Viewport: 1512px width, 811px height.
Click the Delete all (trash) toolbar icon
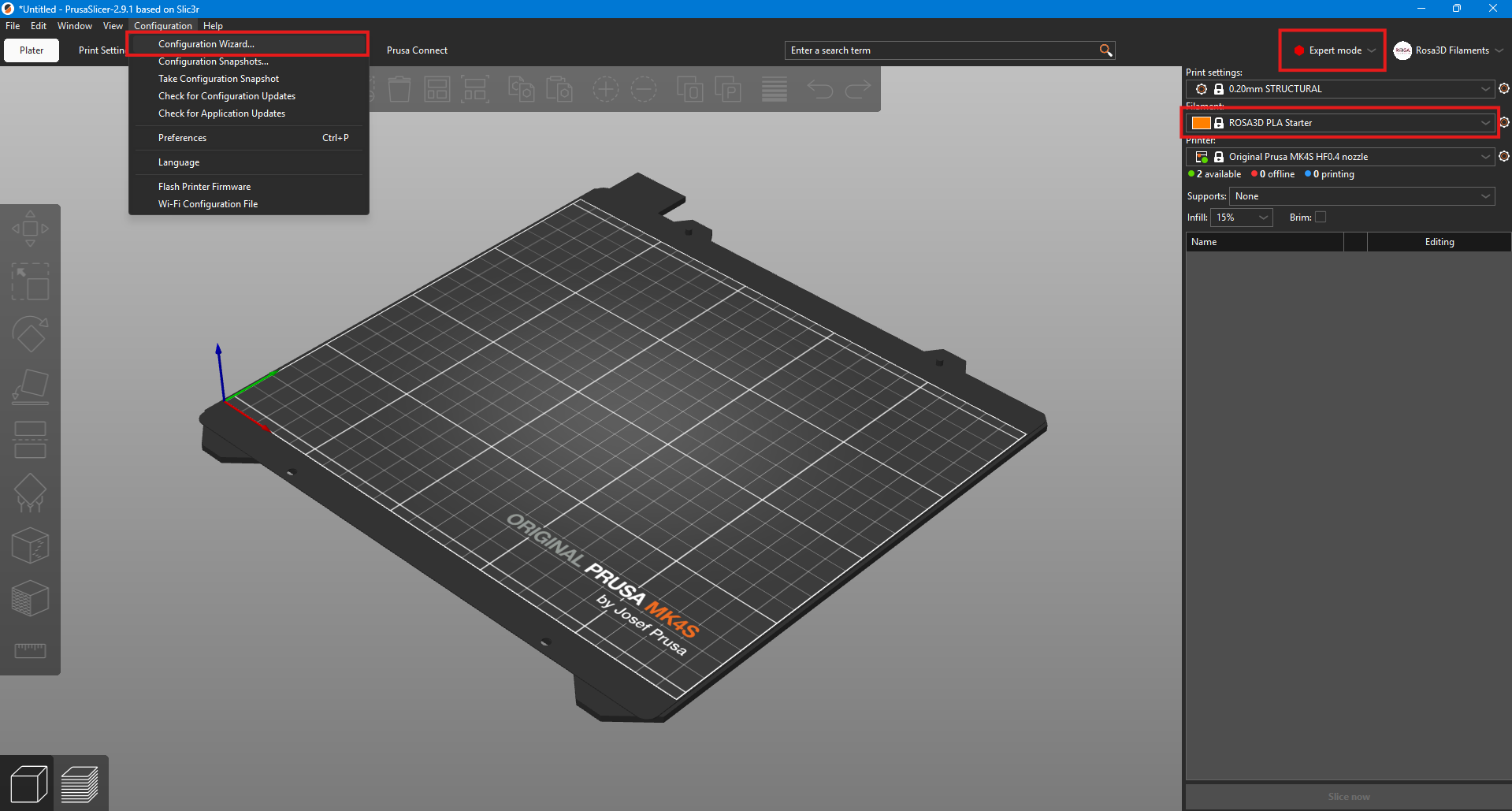pyautogui.click(x=399, y=89)
